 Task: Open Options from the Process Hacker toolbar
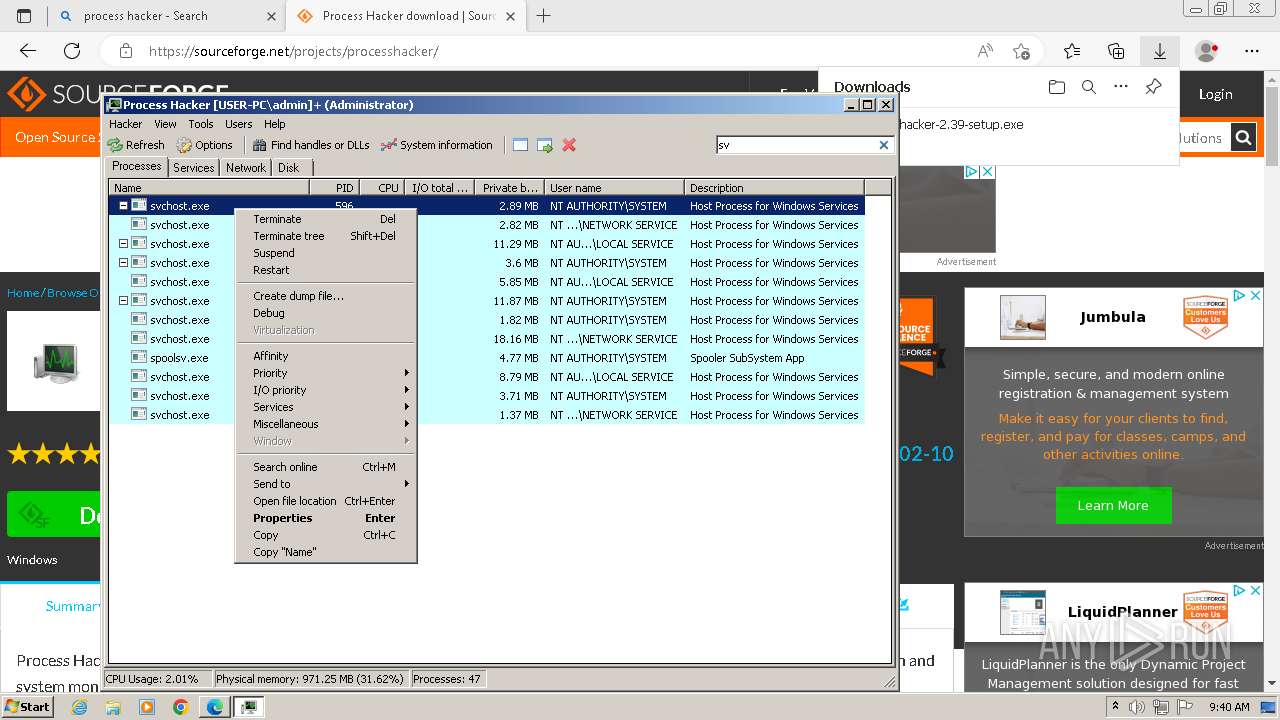204,145
